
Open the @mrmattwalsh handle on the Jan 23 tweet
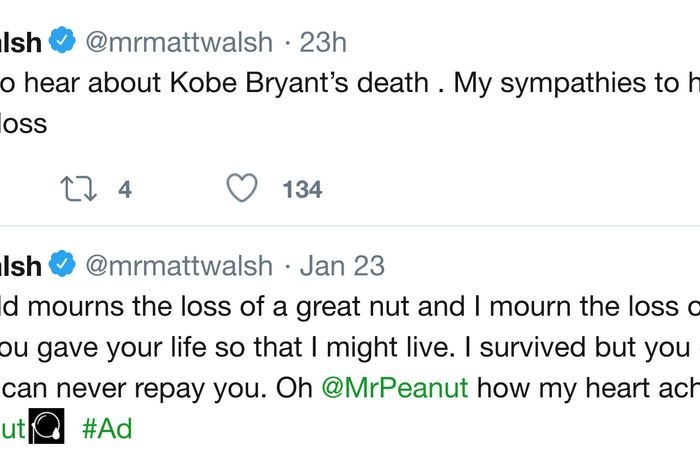[x=179, y=265]
